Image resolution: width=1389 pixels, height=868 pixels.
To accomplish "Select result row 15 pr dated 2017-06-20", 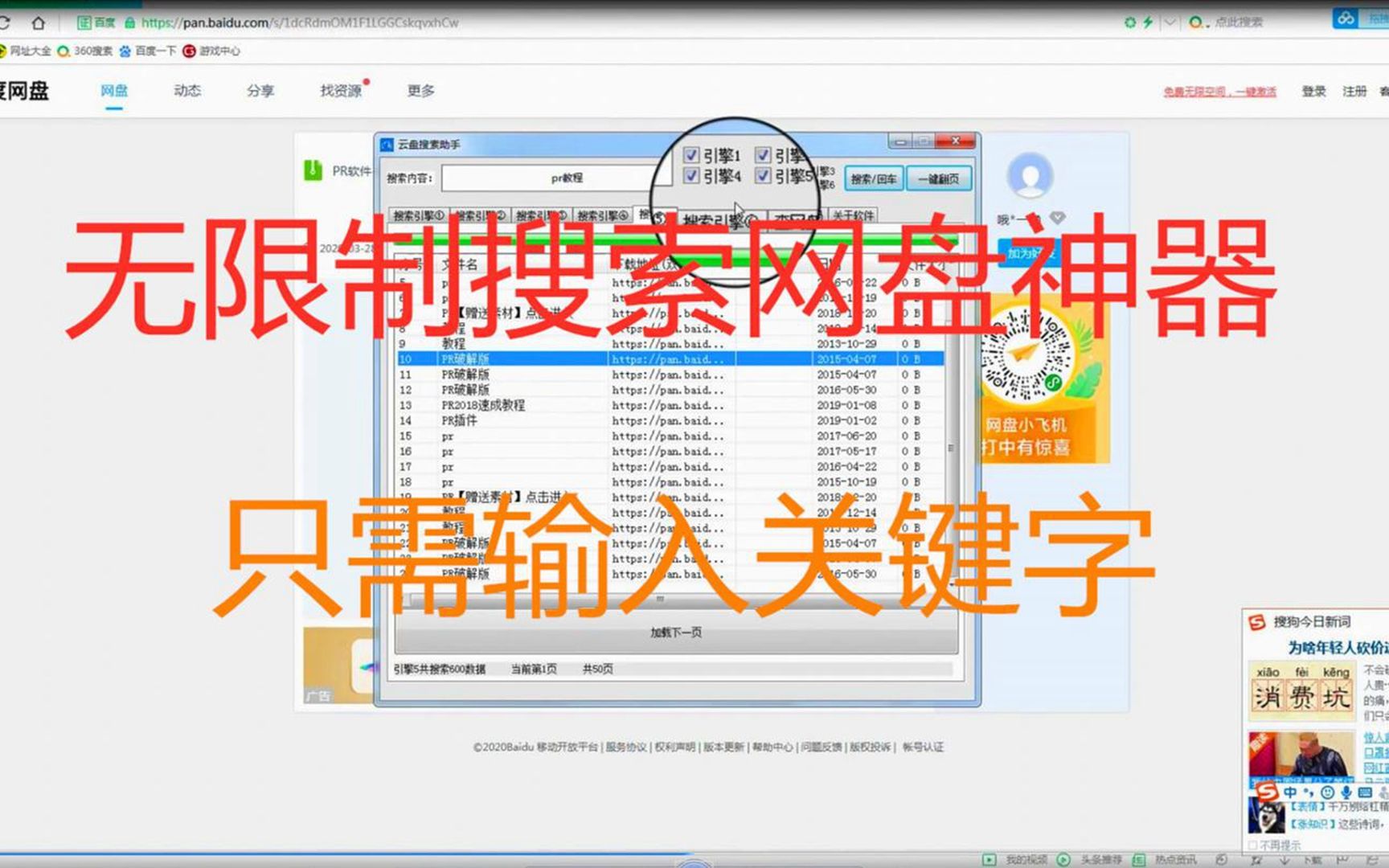I will click(x=670, y=436).
